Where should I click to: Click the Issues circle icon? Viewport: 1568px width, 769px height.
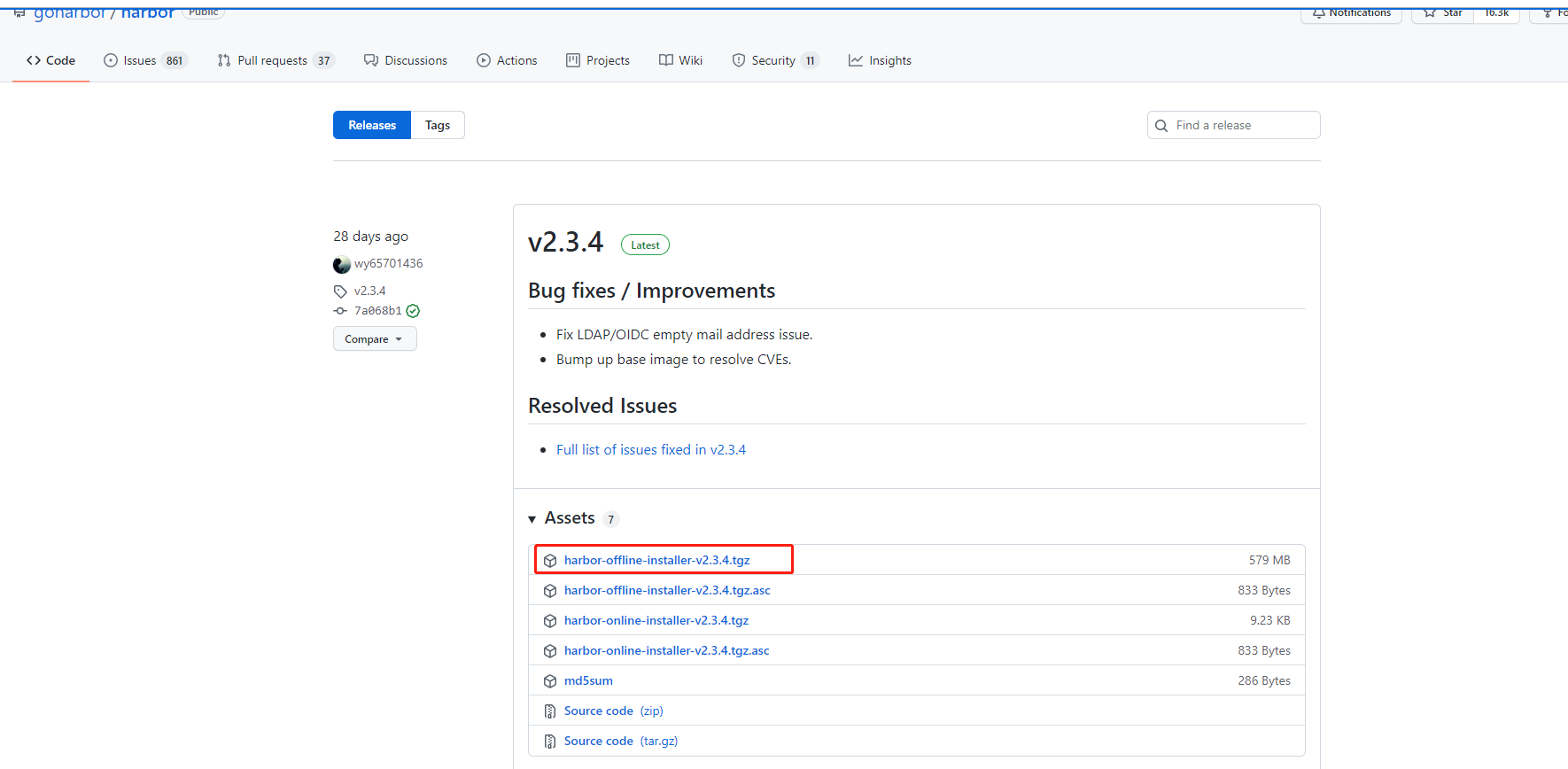pyautogui.click(x=111, y=60)
